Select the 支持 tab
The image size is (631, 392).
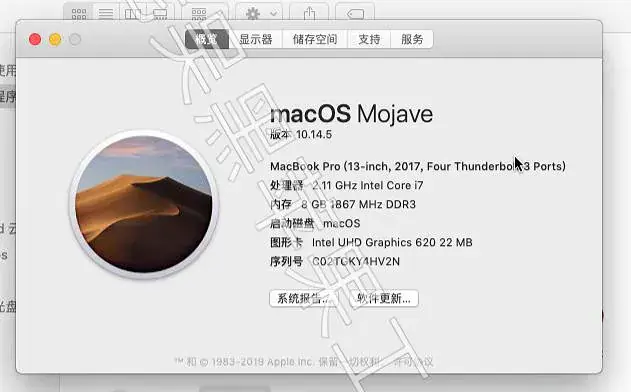pyautogui.click(x=369, y=39)
